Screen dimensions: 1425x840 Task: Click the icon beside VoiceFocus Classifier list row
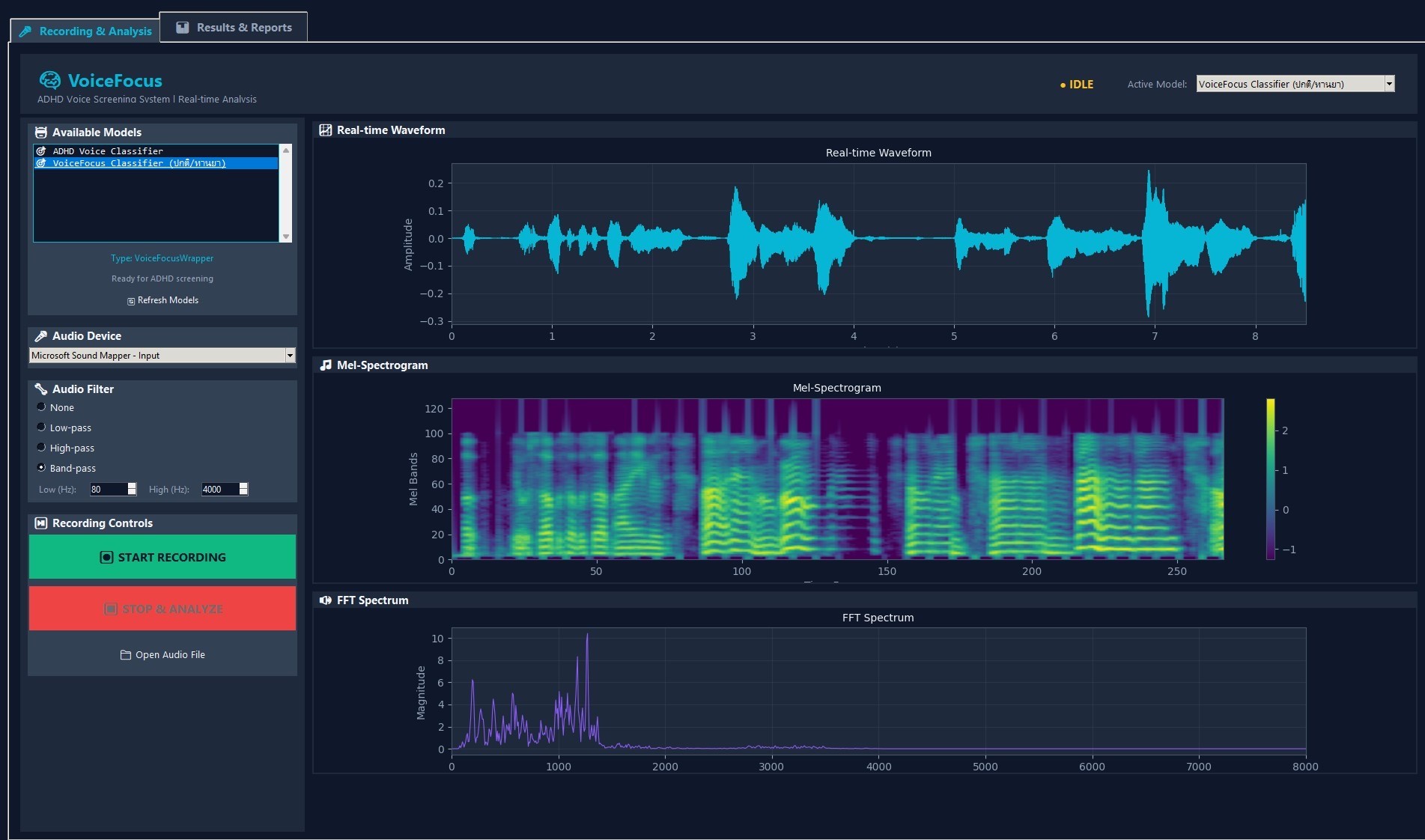tap(41, 163)
